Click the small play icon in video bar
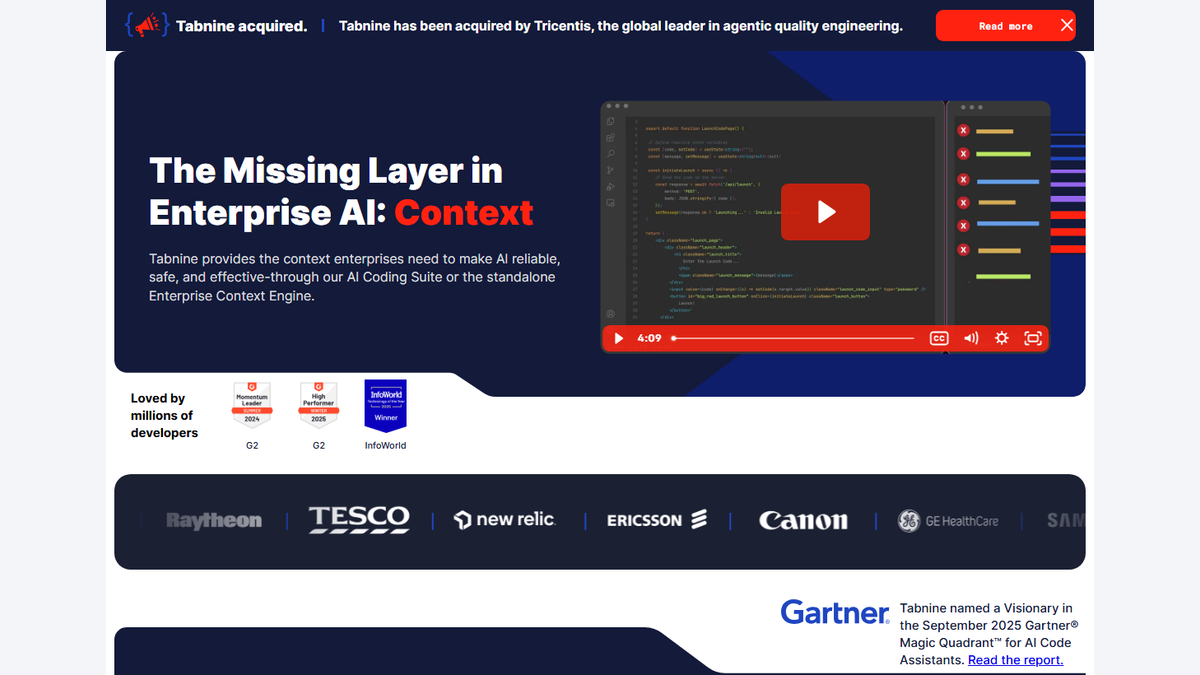Viewport: 1200px width, 675px height. point(618,339)
